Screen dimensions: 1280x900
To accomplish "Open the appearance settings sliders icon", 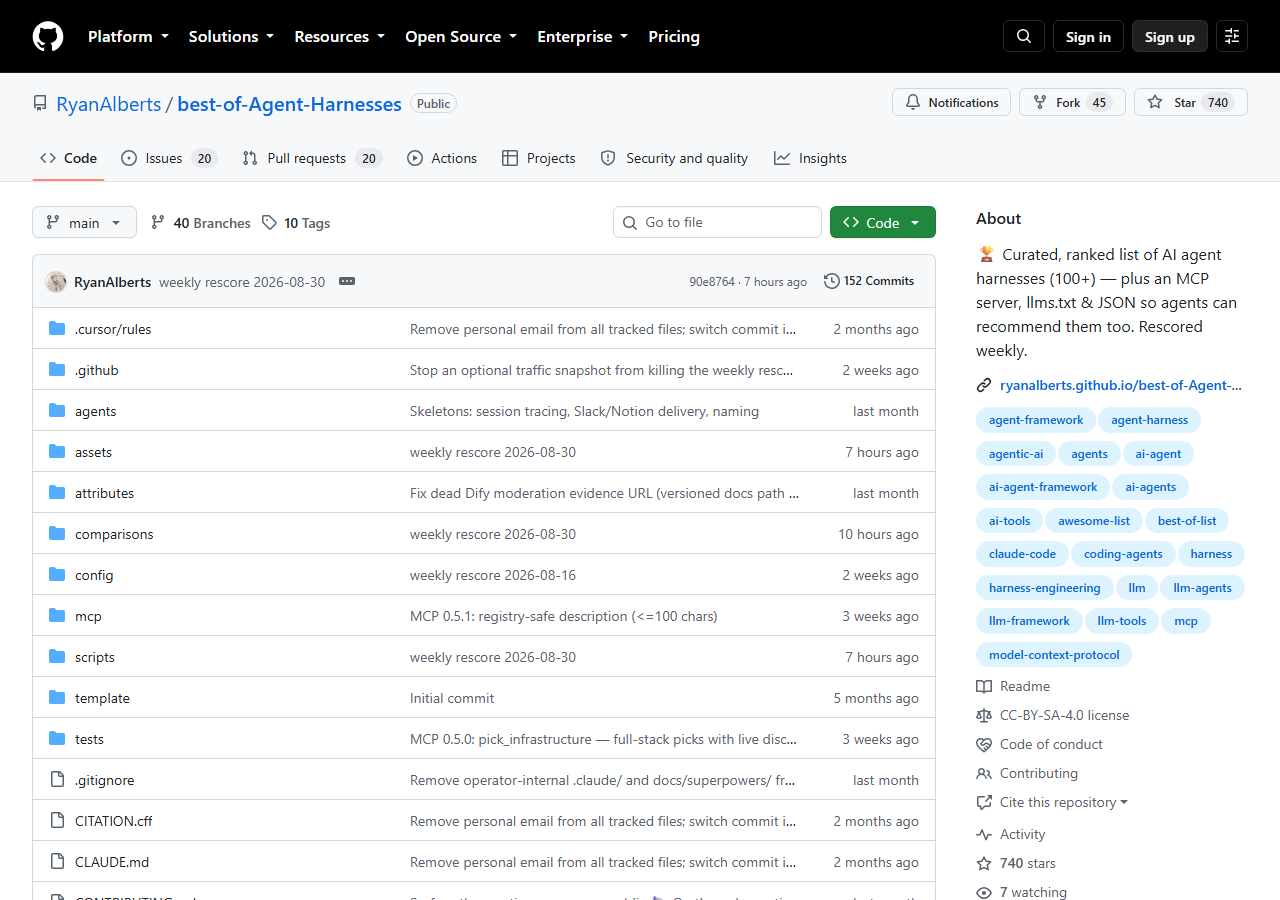I will coord(1232,36).
